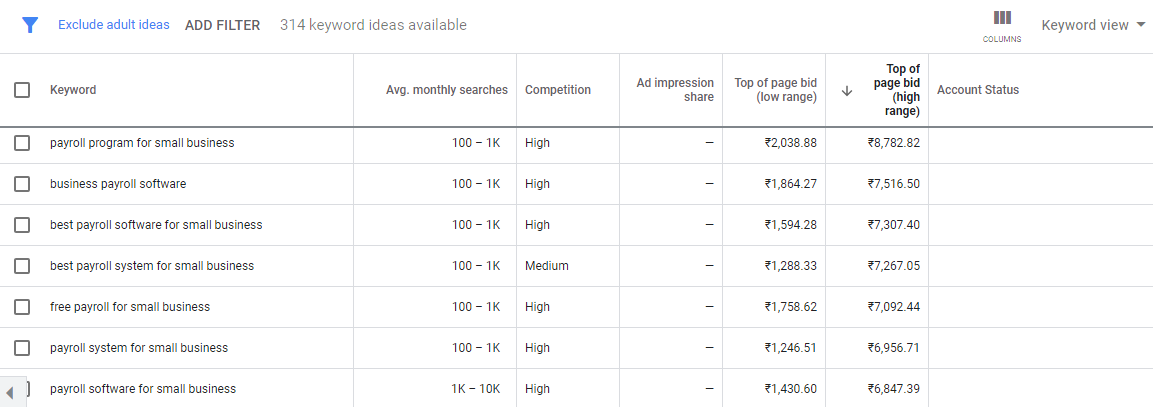Image resolution: width=1153 pixels, height=407 pixels.
Task: Check free payroll for small business row
Action: 22,307
